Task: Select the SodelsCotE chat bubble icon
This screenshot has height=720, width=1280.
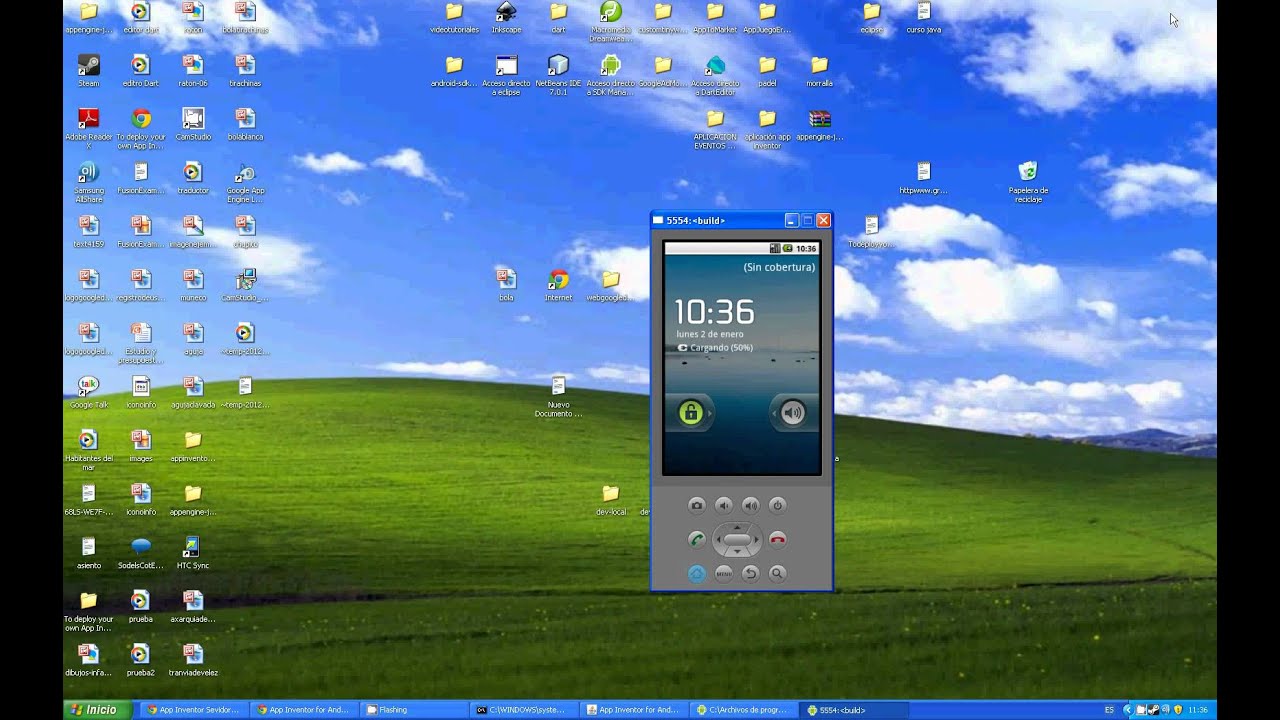Action: tap(140, 553)
